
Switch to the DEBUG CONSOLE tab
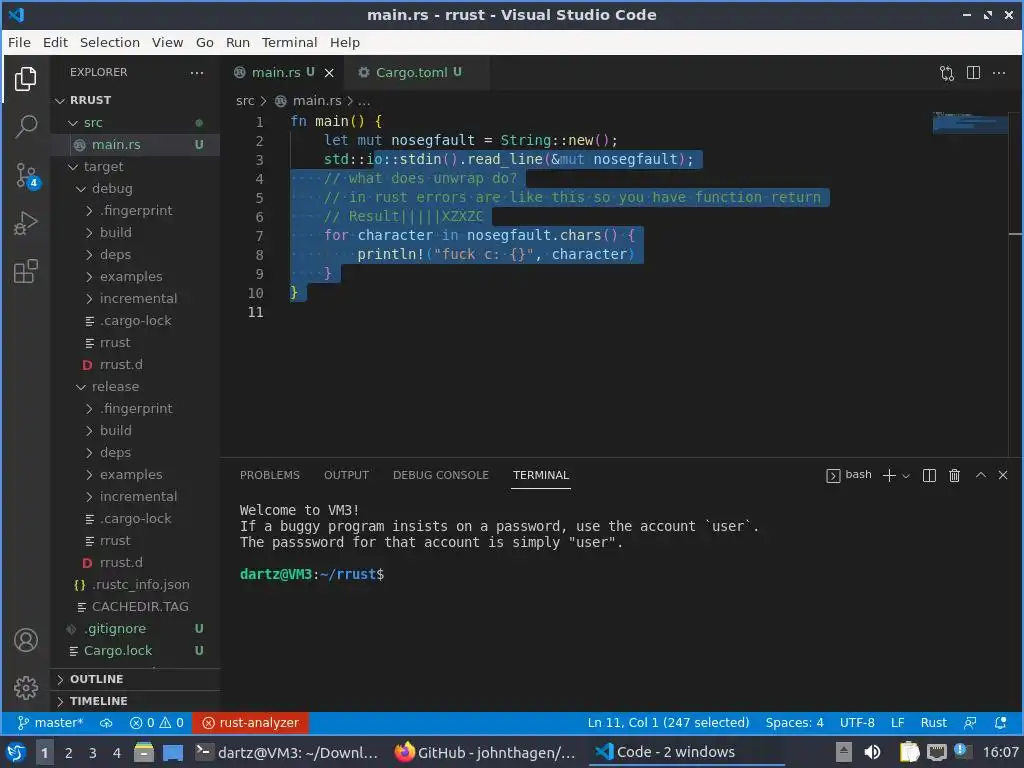[x=441, y=475]
